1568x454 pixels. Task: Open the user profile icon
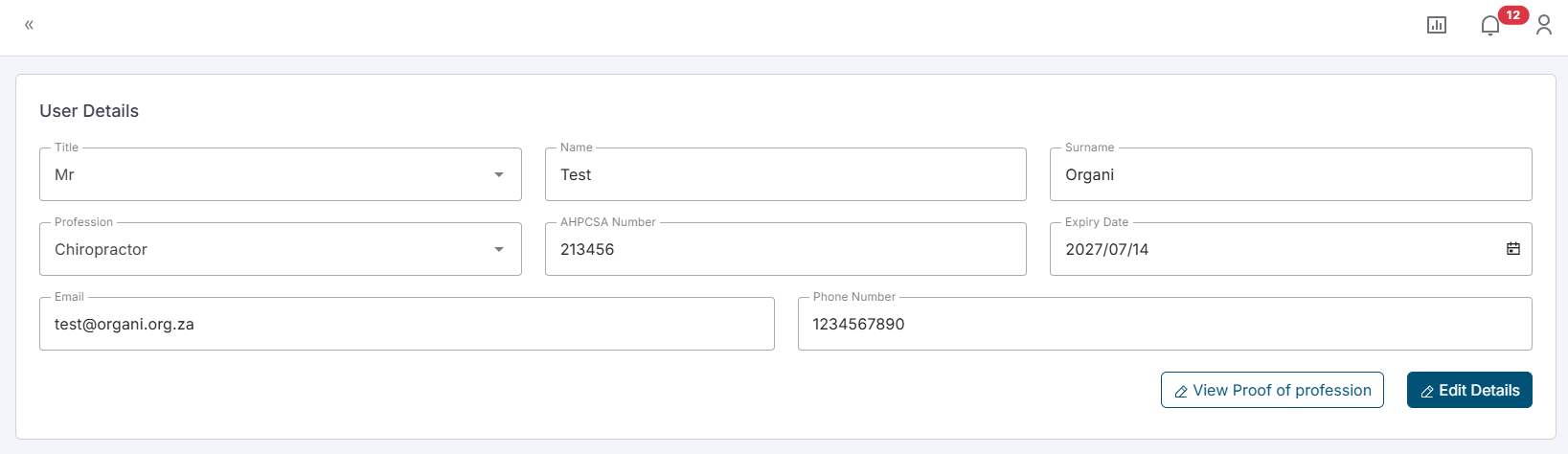point(1544,25)
